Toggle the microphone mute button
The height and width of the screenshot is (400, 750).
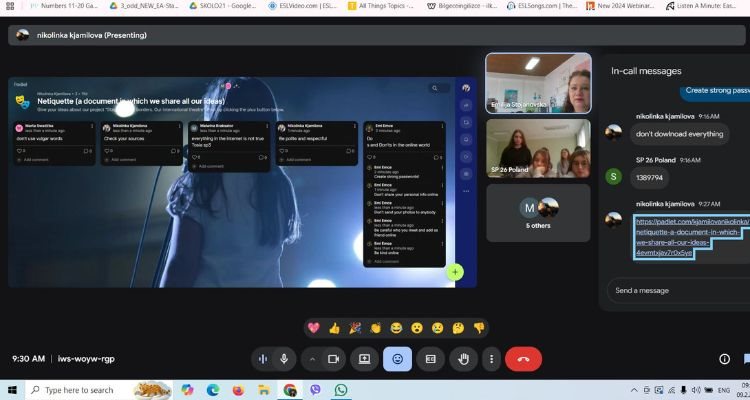click(285, 358)
